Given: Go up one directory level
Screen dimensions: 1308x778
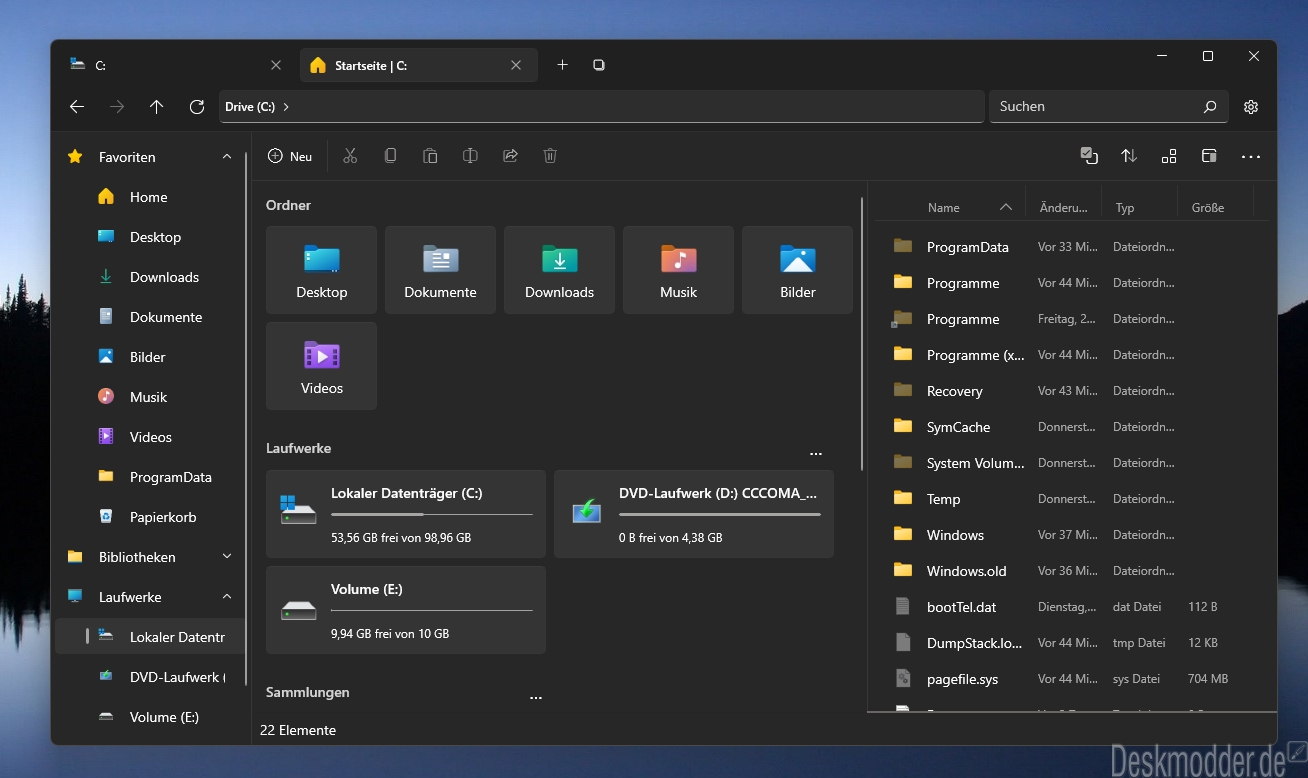Looking at the screenshot, I should click(x=157, y=106).
